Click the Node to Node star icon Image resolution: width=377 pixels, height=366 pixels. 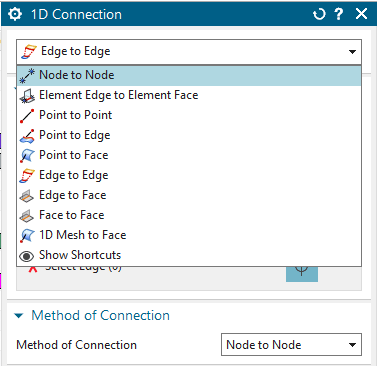point(27,75)
